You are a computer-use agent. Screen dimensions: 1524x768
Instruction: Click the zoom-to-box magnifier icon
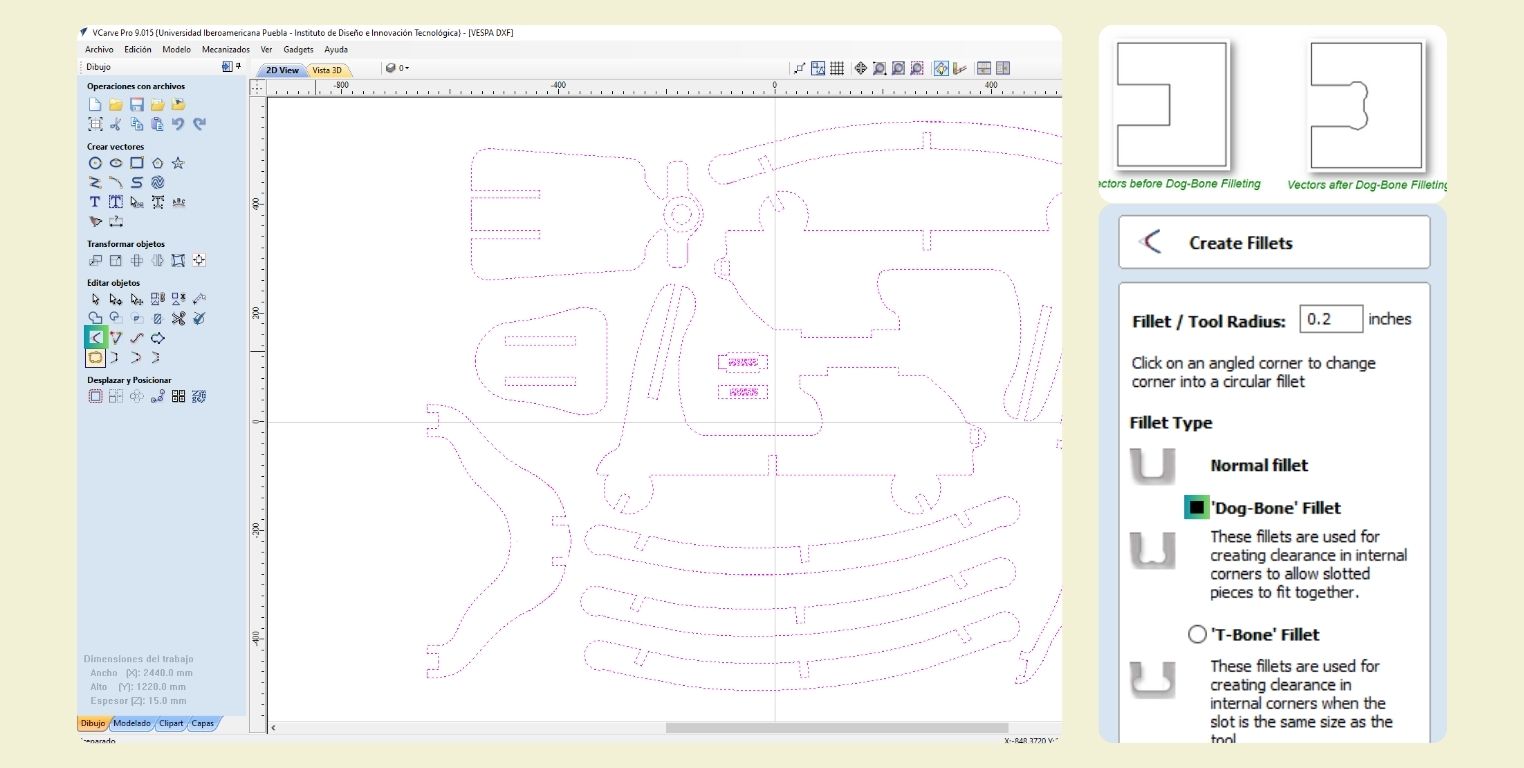(x=879, y=68)
